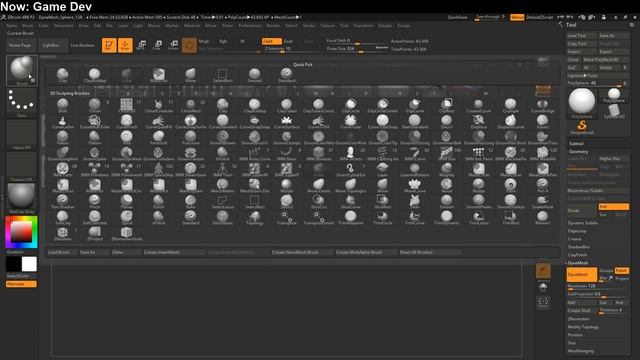Select the white main color swatch
640x360 pixels.
(29, 264)
